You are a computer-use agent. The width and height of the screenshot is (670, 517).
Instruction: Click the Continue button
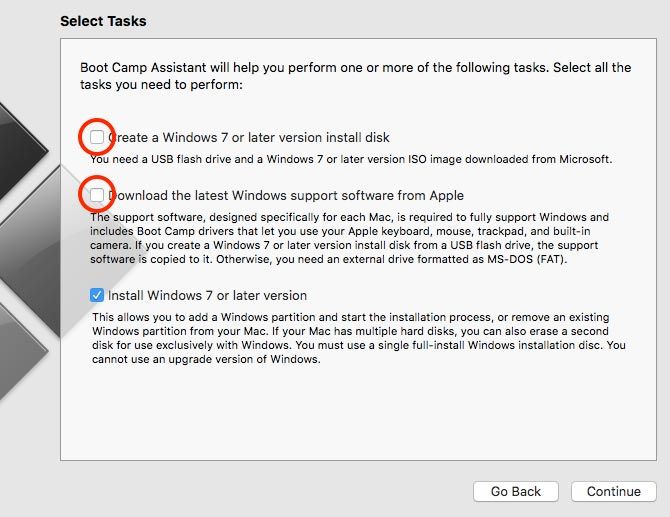(x=613, y=491)
